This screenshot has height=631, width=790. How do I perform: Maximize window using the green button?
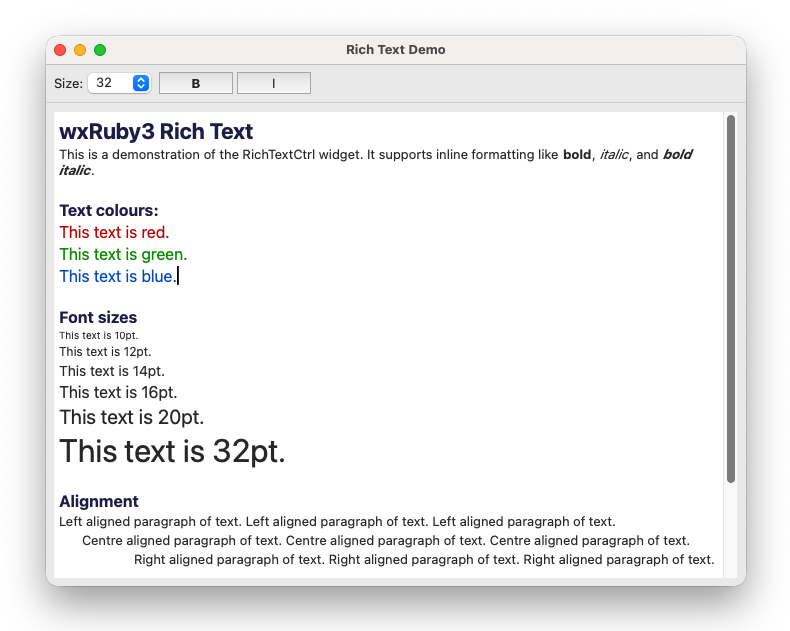[x=100, y=50]
